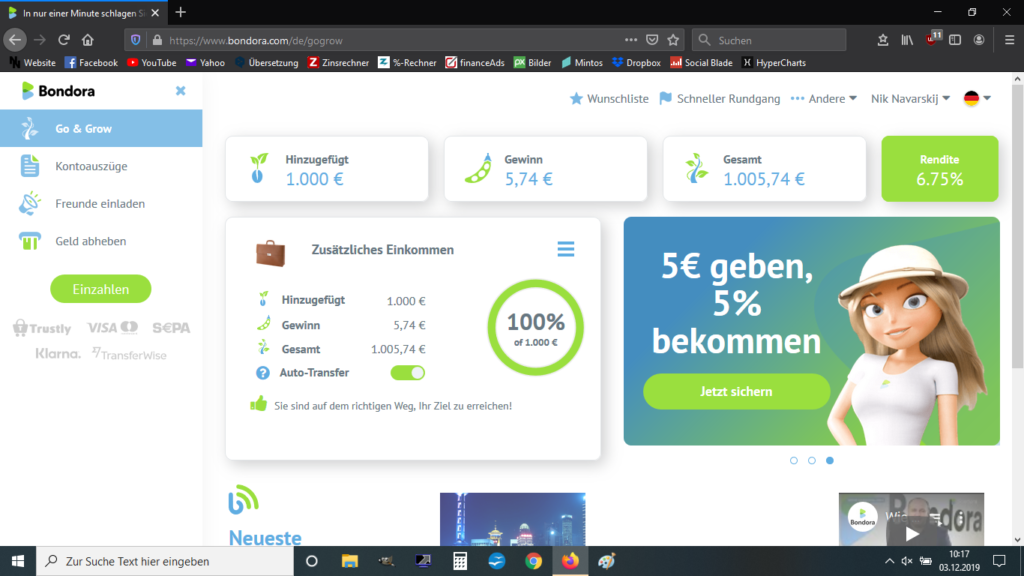Open the city skyline news thumbnail
This screenshot has width=1024, height=576.
513,519
